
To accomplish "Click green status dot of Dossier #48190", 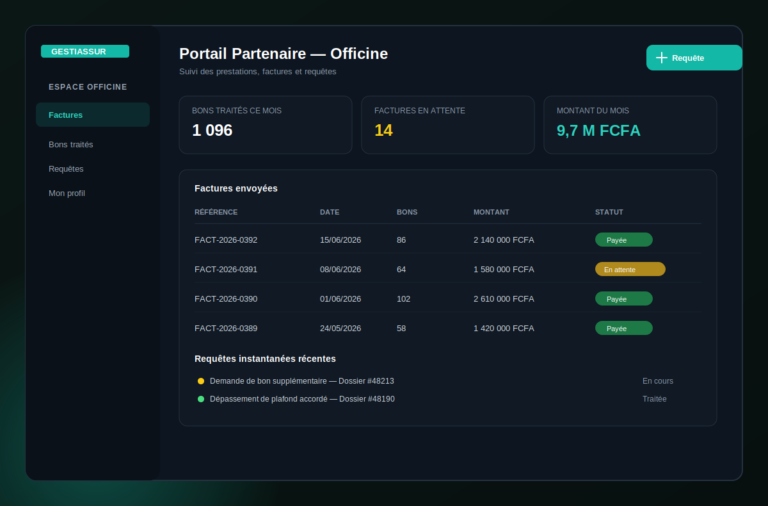I will point(201,399).
